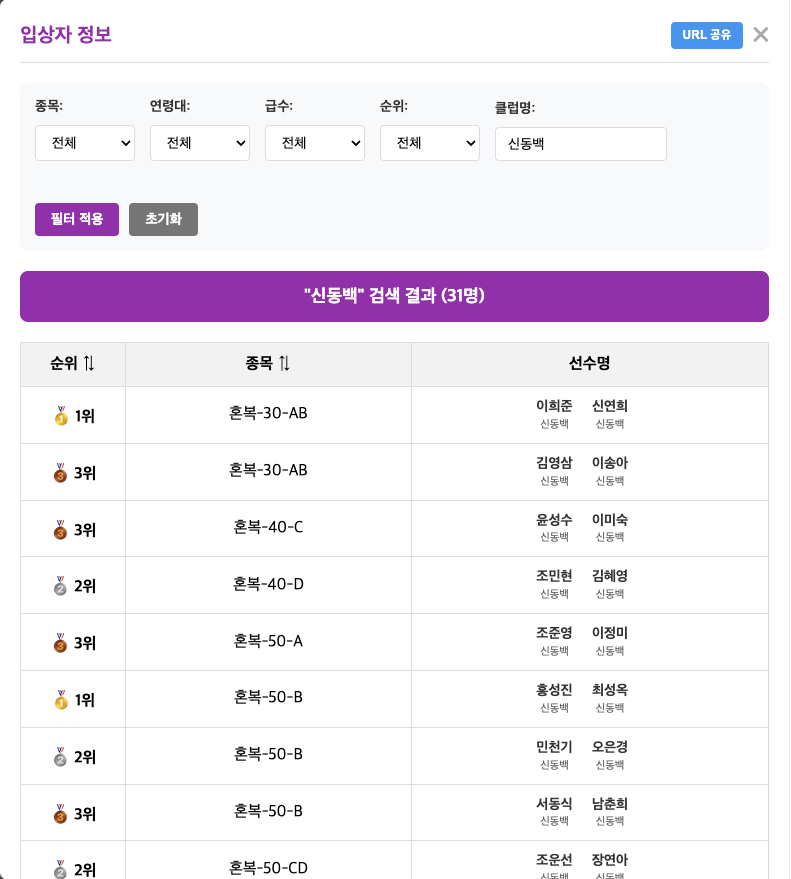791x879 pixels.
Task: Click the silver medal icon in 혼복-40-D row
Action: click(61, 586)
